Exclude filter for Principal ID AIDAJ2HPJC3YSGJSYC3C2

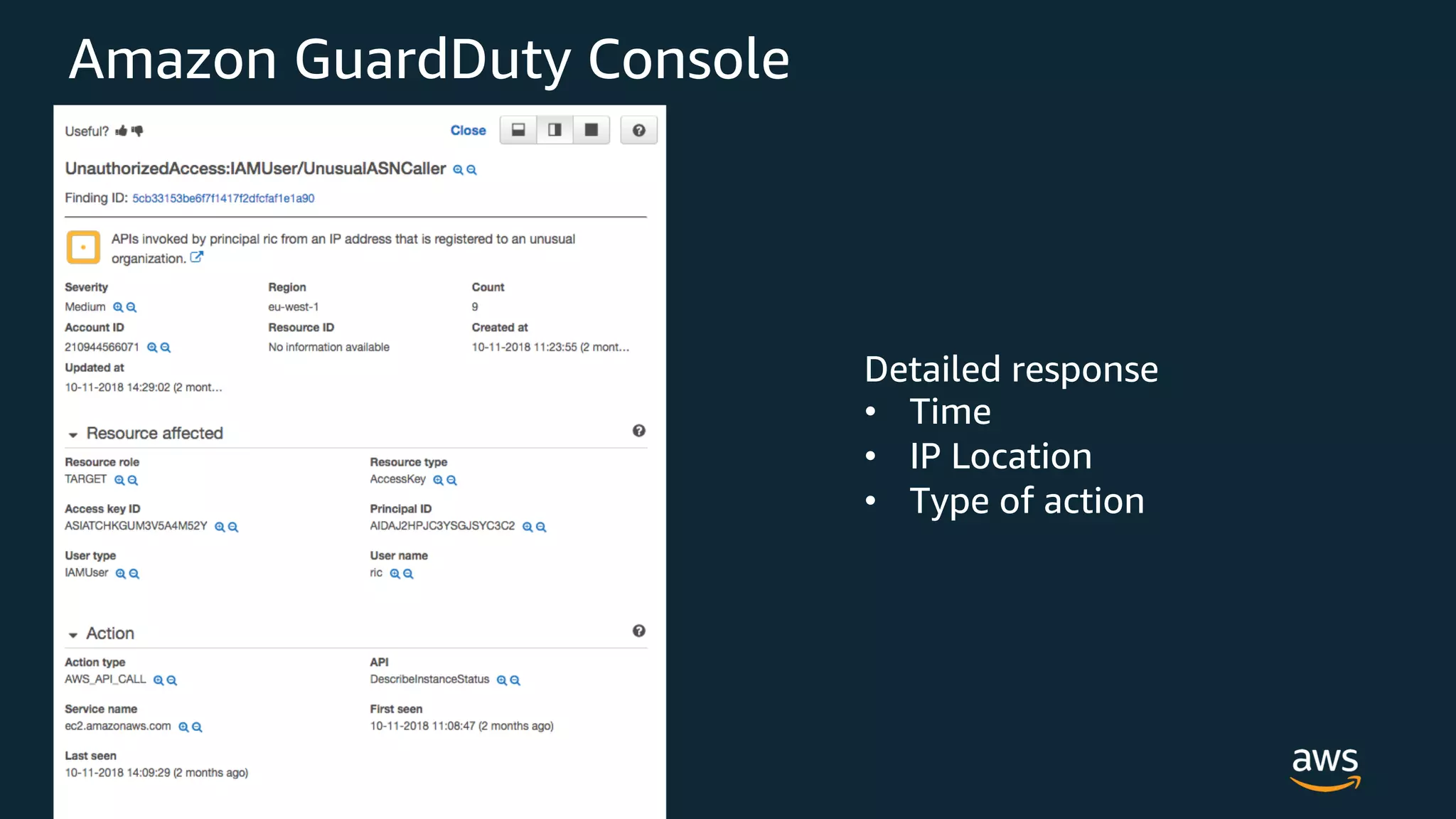point(541,528)
